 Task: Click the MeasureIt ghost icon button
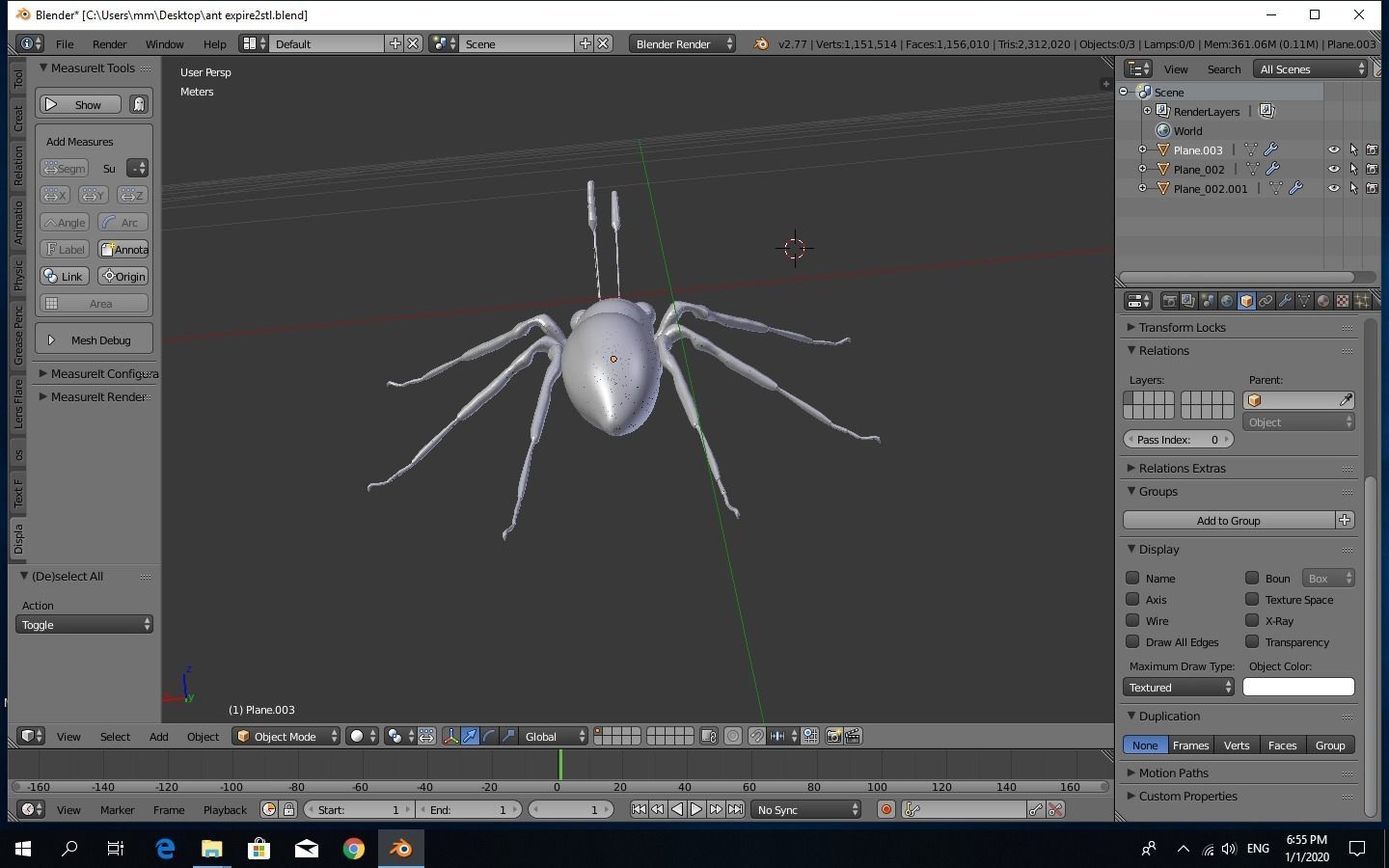(139, 104)
